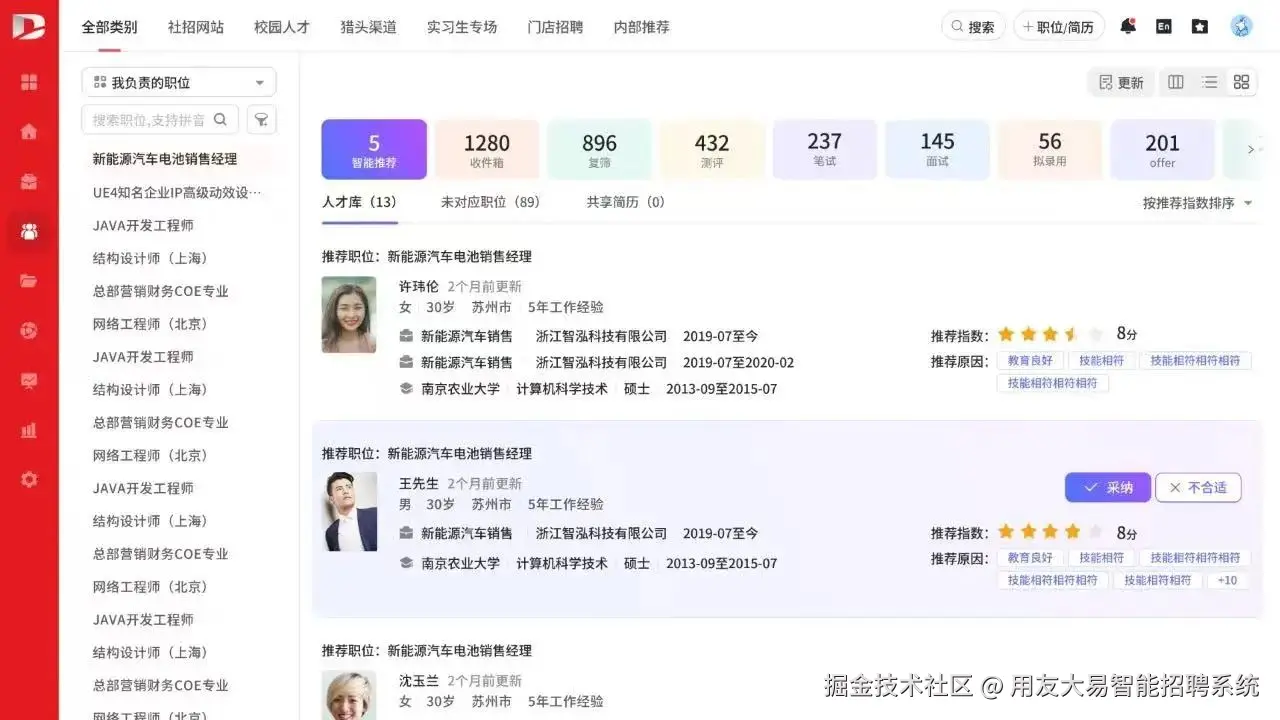This screenshot has width=1280, height=720.
Task: Click the circular chart icon in sidebar
Action: 29,330
